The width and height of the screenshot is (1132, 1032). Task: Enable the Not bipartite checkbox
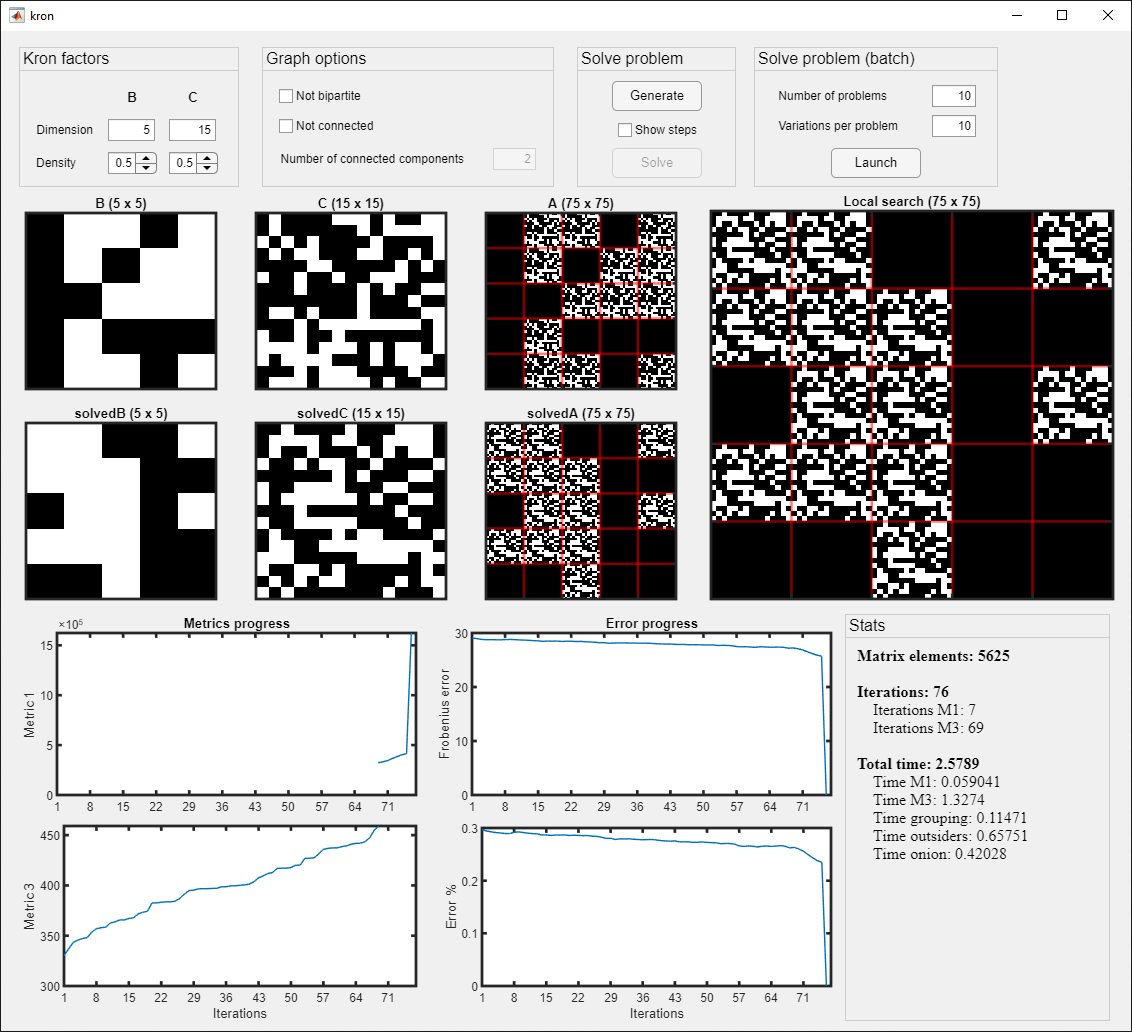(286, 96)
